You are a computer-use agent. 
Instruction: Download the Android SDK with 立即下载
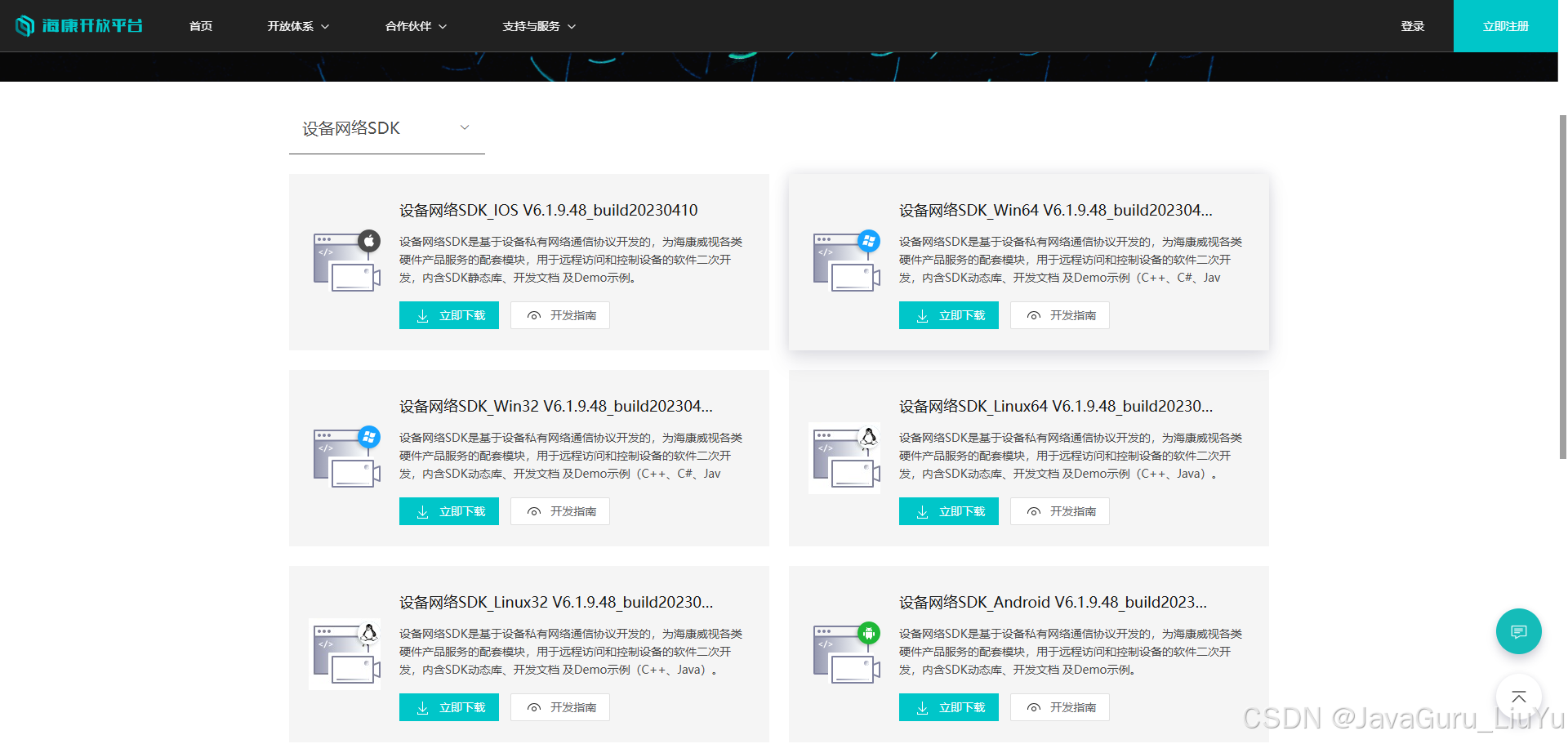pos(949,707)
